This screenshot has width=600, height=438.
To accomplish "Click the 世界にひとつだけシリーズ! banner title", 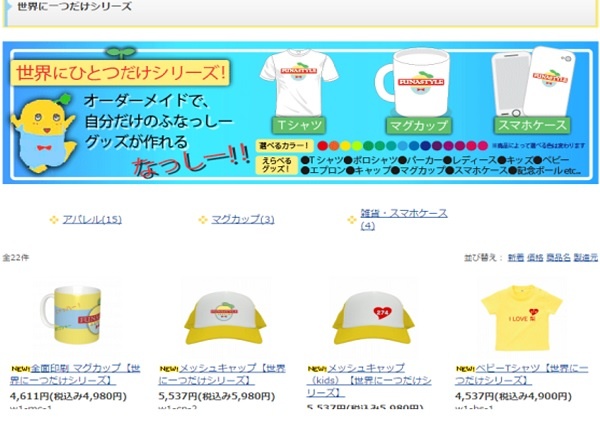I will [120, 73].
